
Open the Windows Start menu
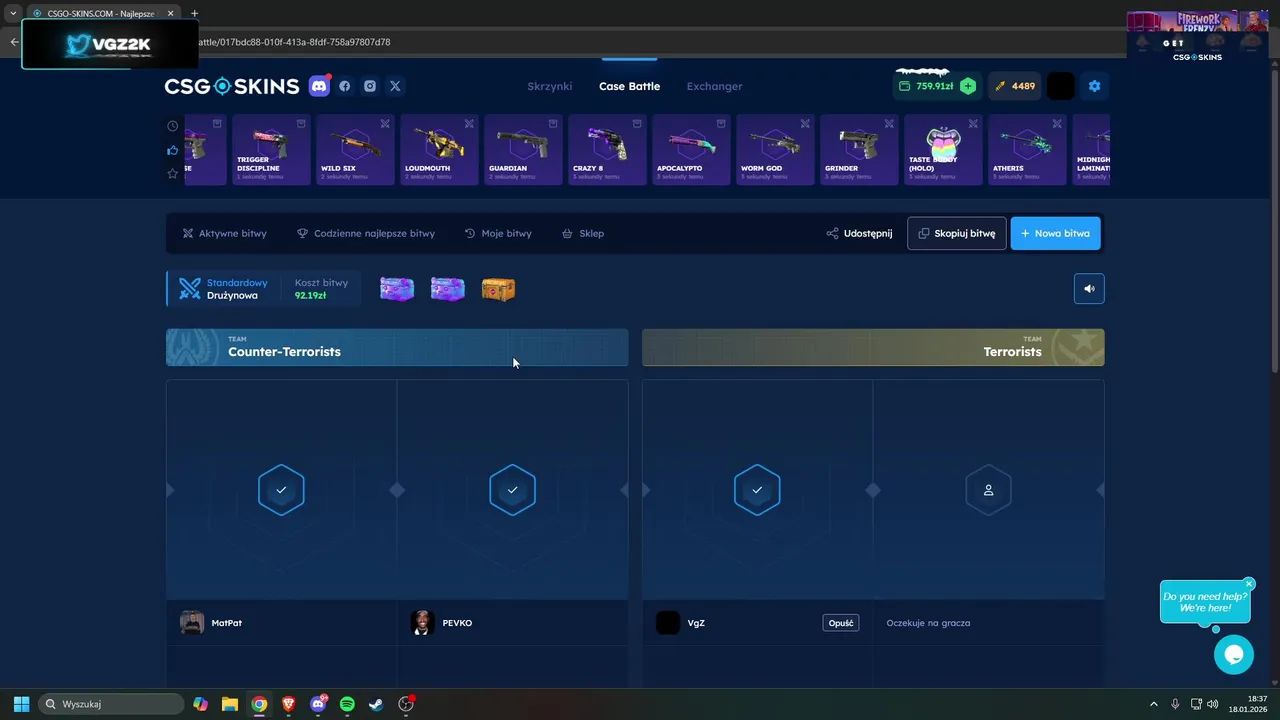tap(21, 704)
